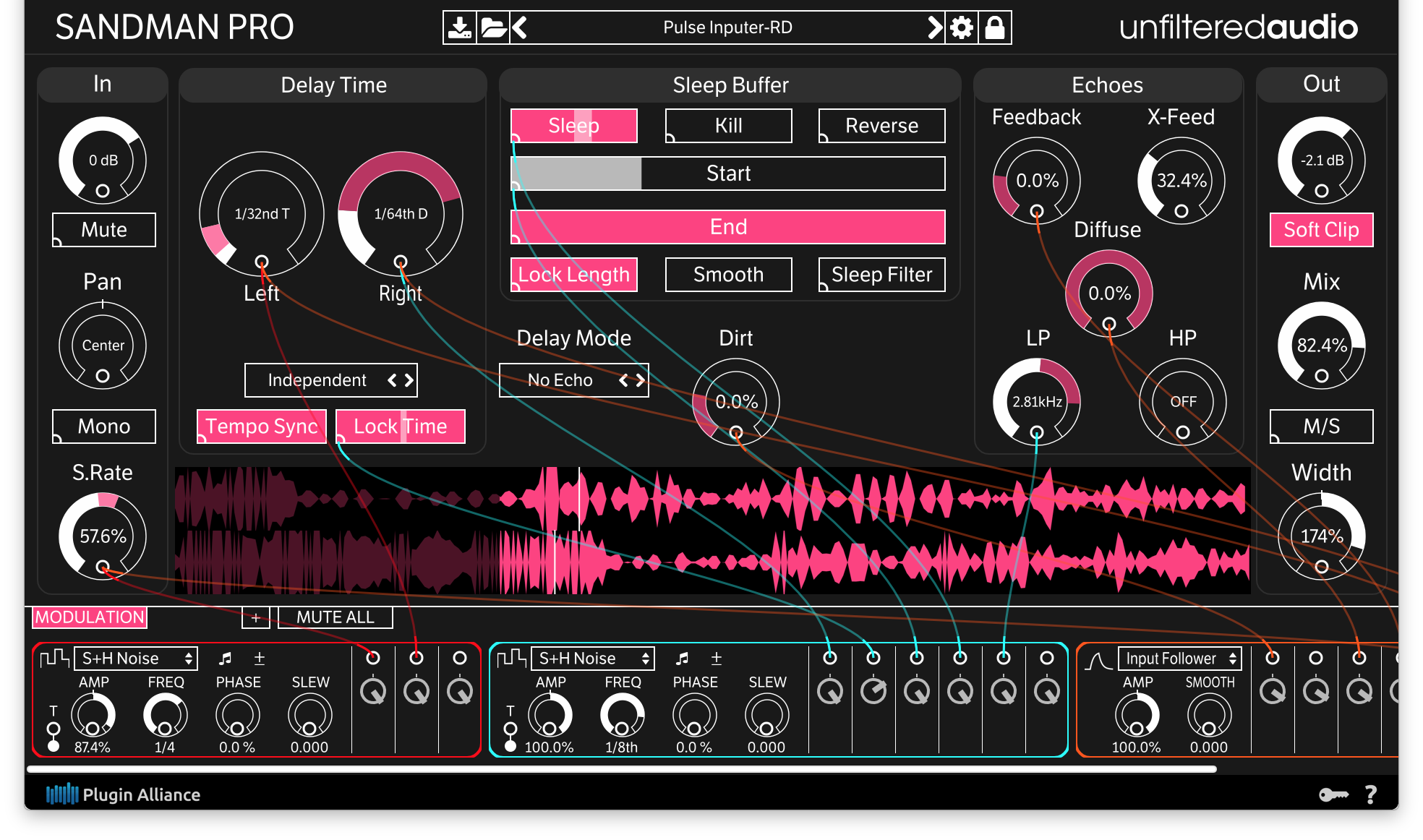Toggle the preset lock icon

tap(995, 28)
